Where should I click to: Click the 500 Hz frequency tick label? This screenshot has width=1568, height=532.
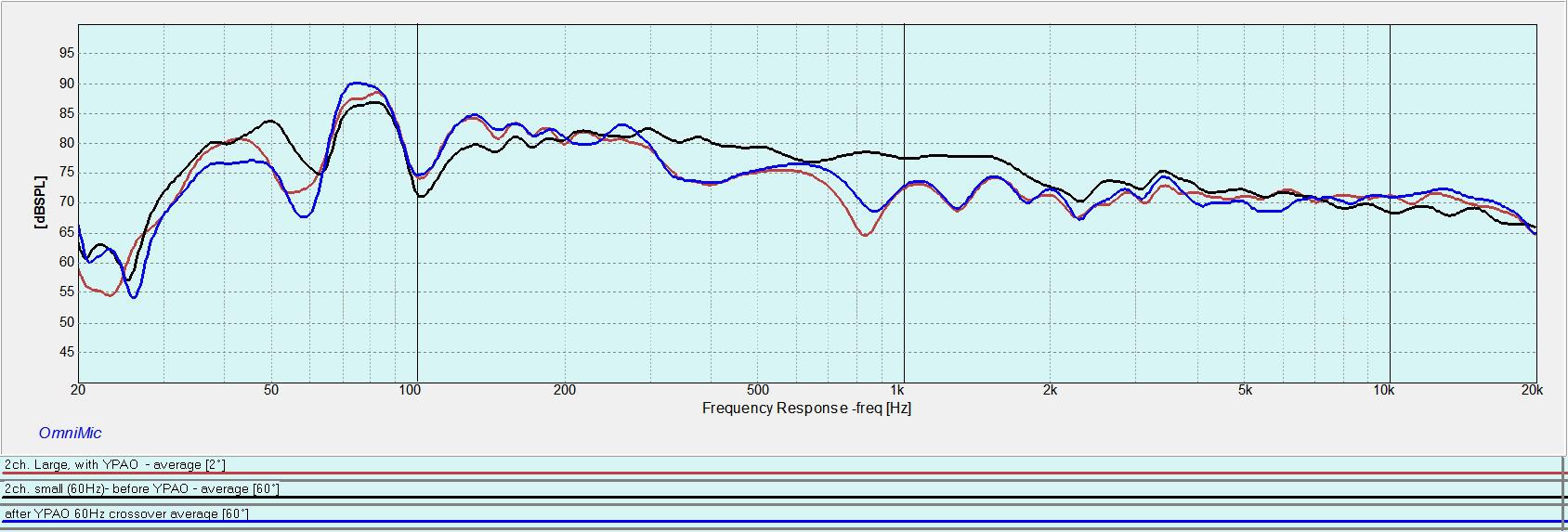(757, 390)
